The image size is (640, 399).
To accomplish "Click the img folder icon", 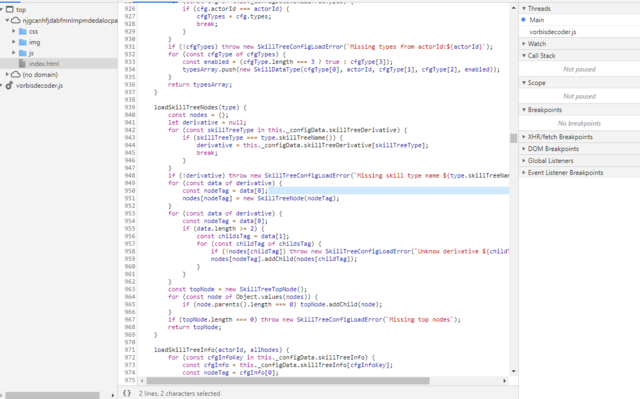I will [x=23, y=42].
